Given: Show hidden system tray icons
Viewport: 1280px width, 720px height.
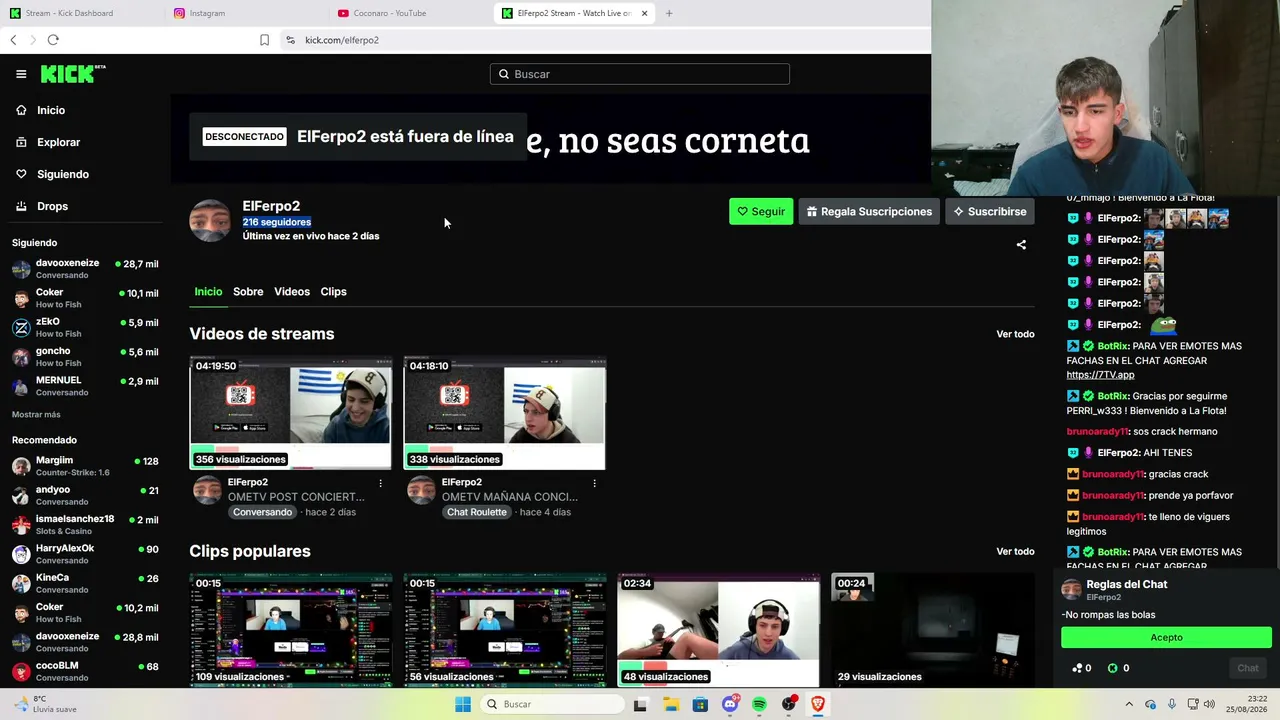Looking at the screenshot, I should point(1129,704).
